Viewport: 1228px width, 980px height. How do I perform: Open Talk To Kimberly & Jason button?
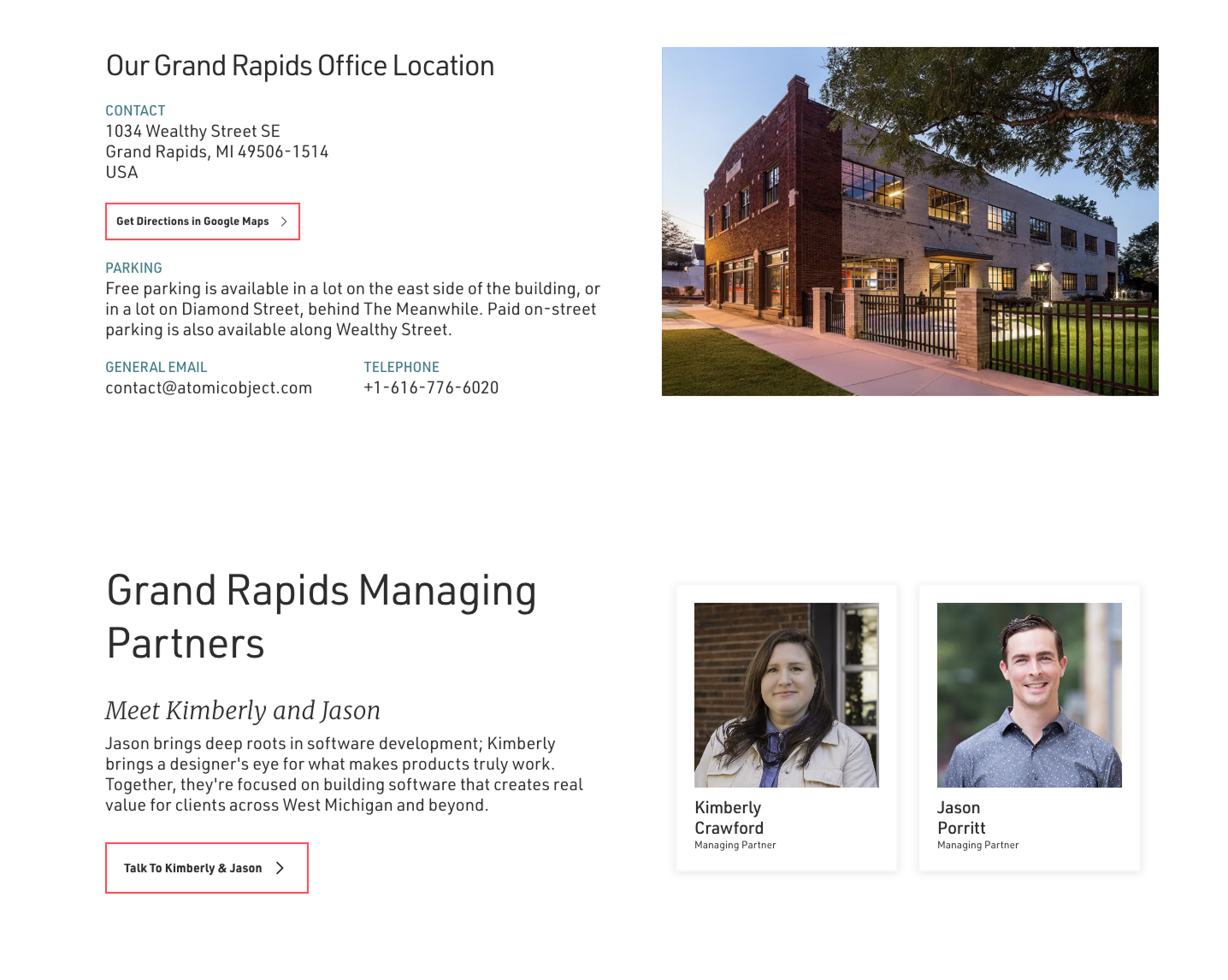click(x=207, y=868)
